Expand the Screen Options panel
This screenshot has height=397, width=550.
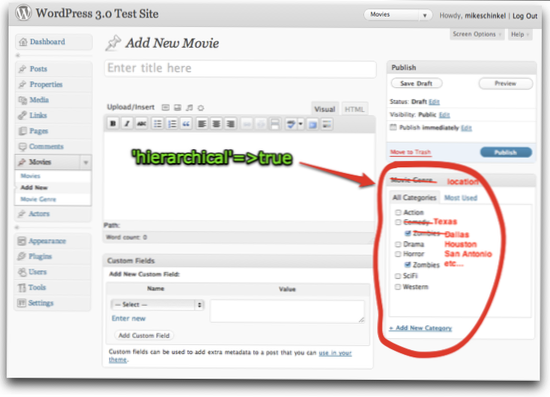476,34
